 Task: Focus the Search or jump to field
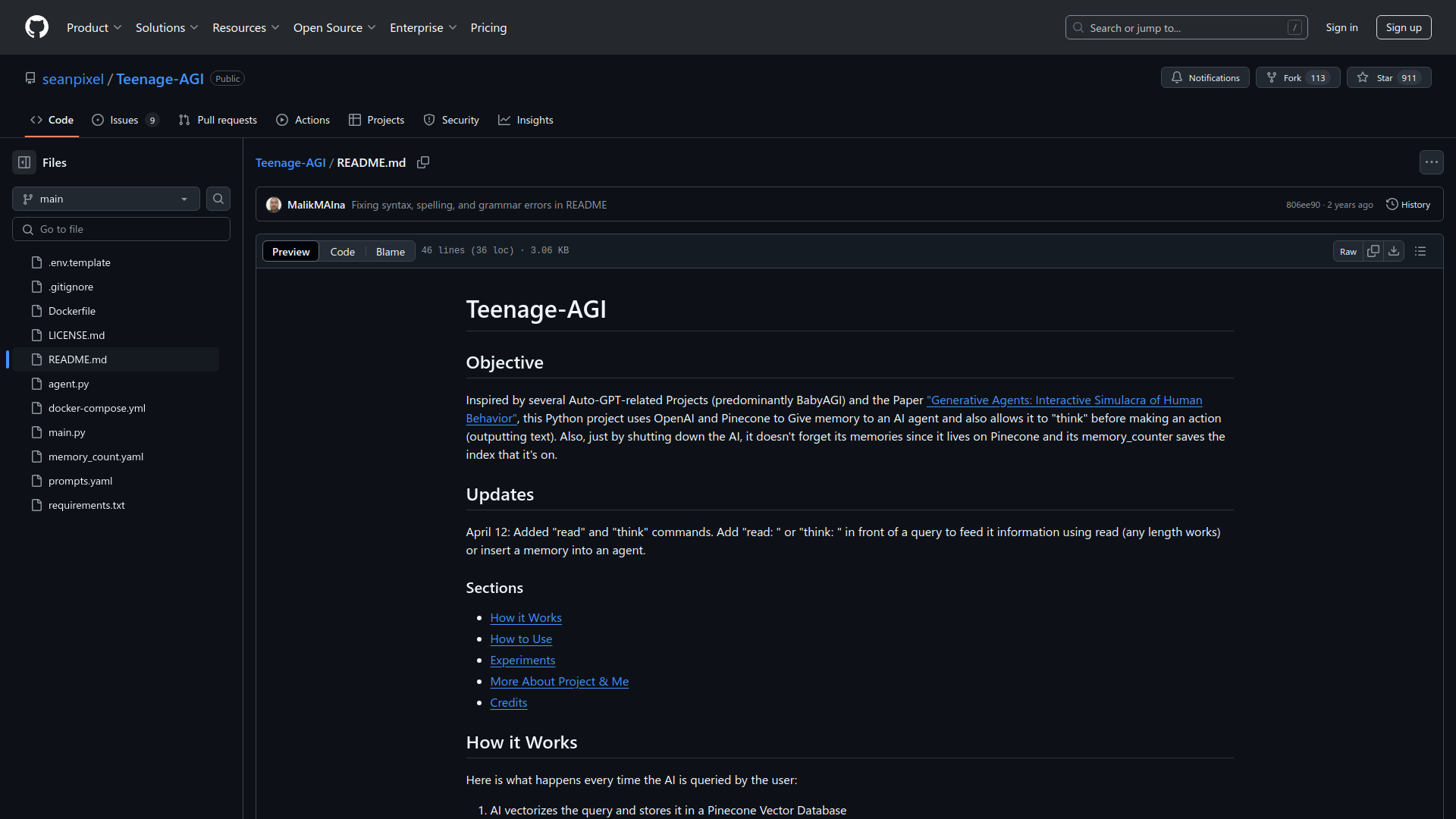(x=1186, y=27)
